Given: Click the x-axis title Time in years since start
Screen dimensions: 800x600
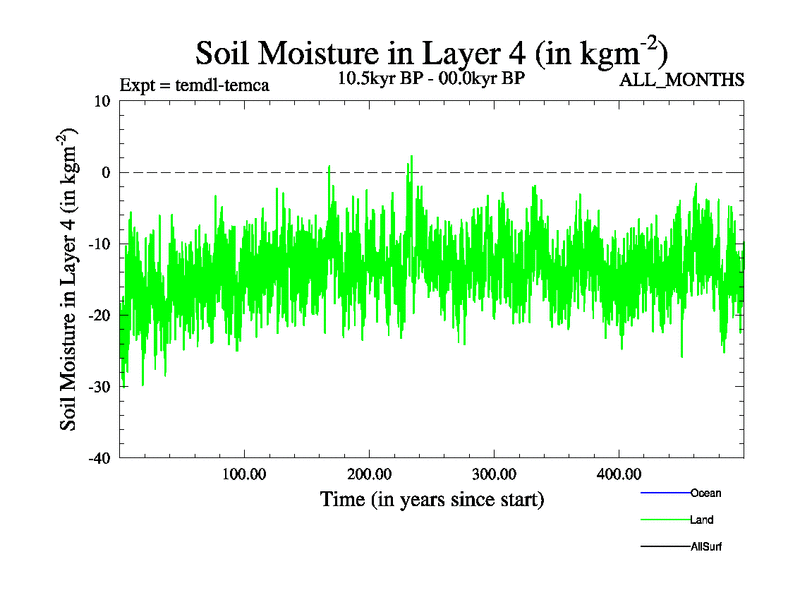Looking at the screenshot, I should coord(431,498).
